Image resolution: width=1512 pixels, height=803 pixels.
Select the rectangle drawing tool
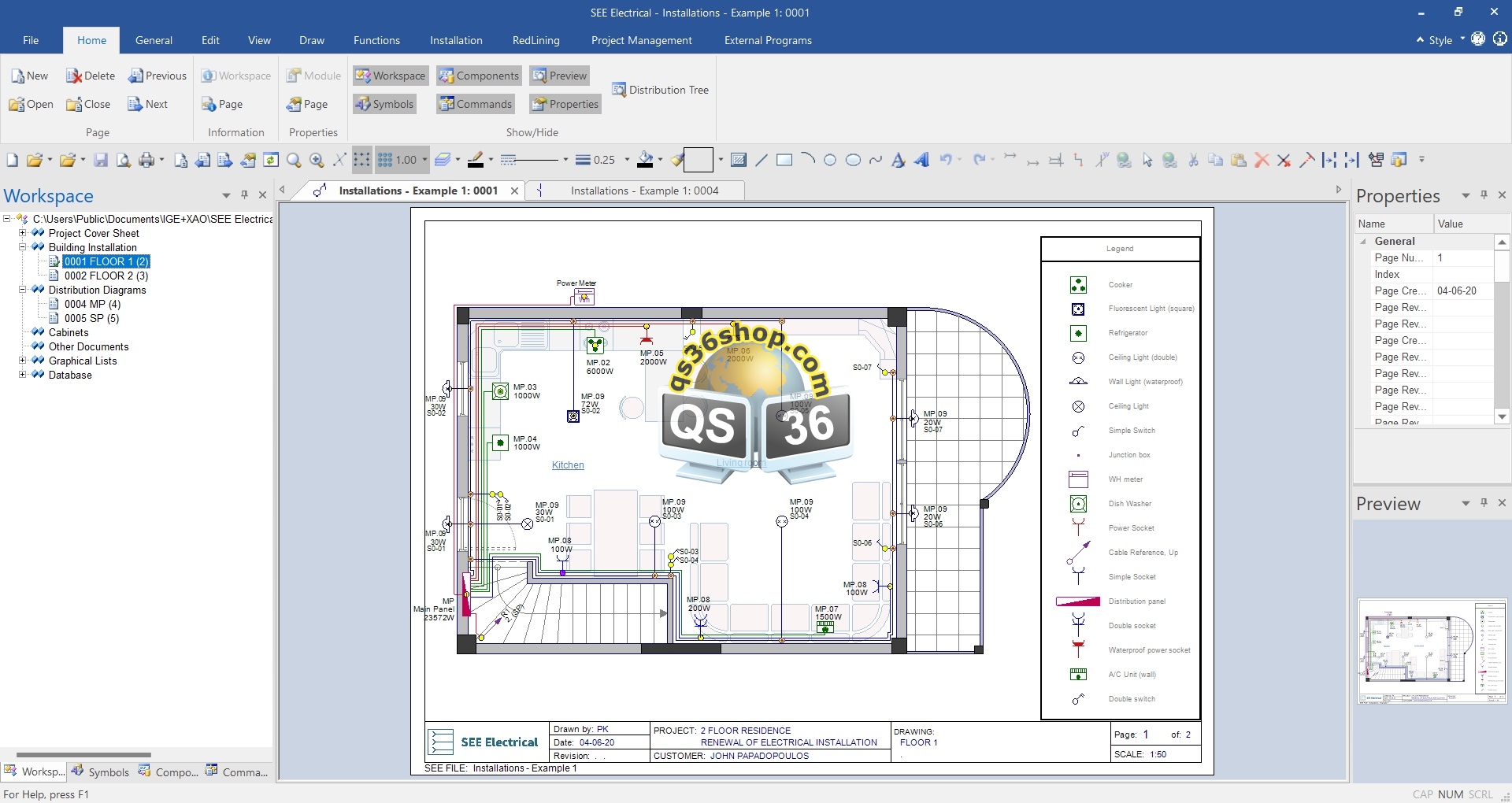[784, 161]
